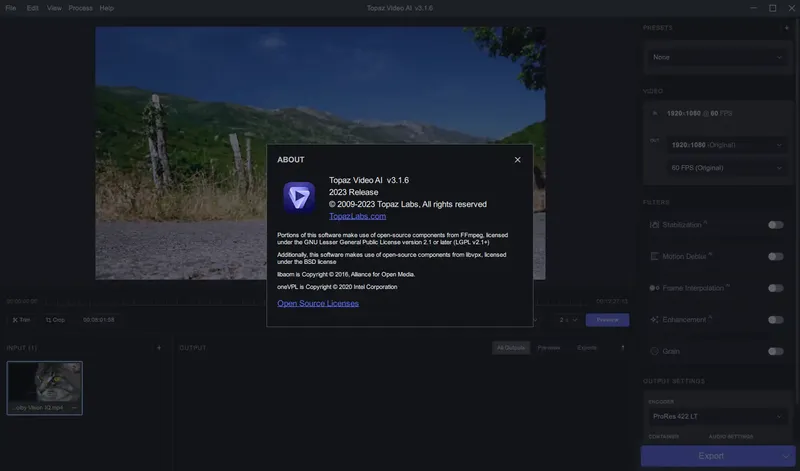Image resolution: width=800 pixels, height=471 pixels.
Task: Open the ProRes 422 LT encoder dropdown
Action: coord(717,416)
